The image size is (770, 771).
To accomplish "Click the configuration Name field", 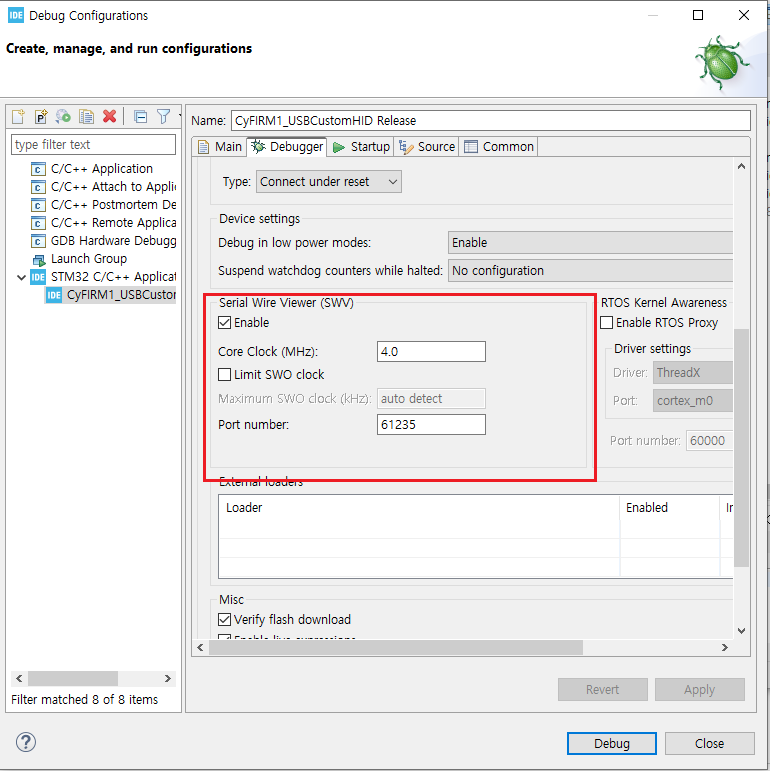I will pyautogui.click(x=491, y=120).
